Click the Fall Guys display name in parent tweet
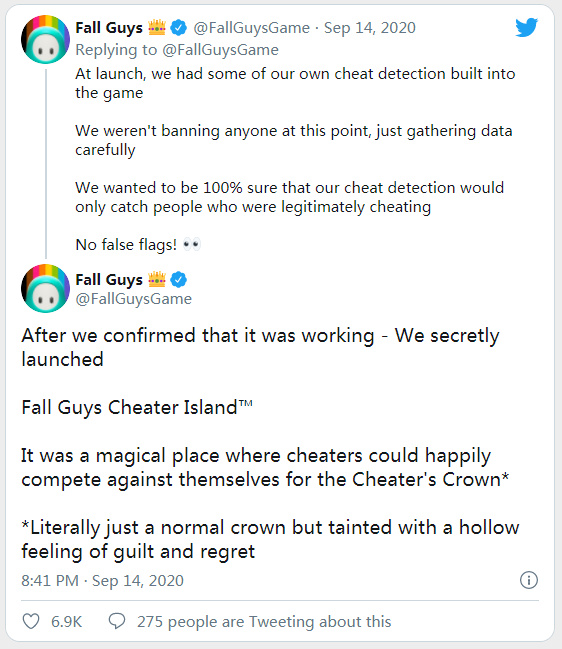 (x=109, y=28)
